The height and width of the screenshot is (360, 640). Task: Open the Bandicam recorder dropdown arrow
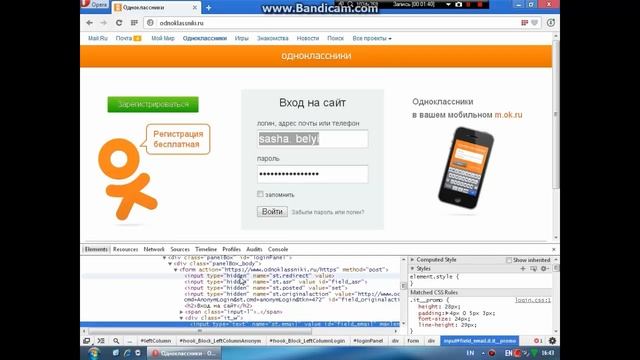pos(448,4)
